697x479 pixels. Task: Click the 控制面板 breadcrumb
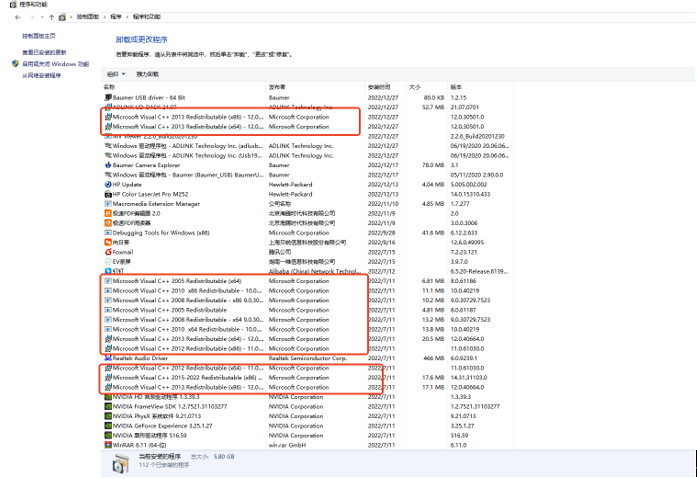[x=88, y=17]
